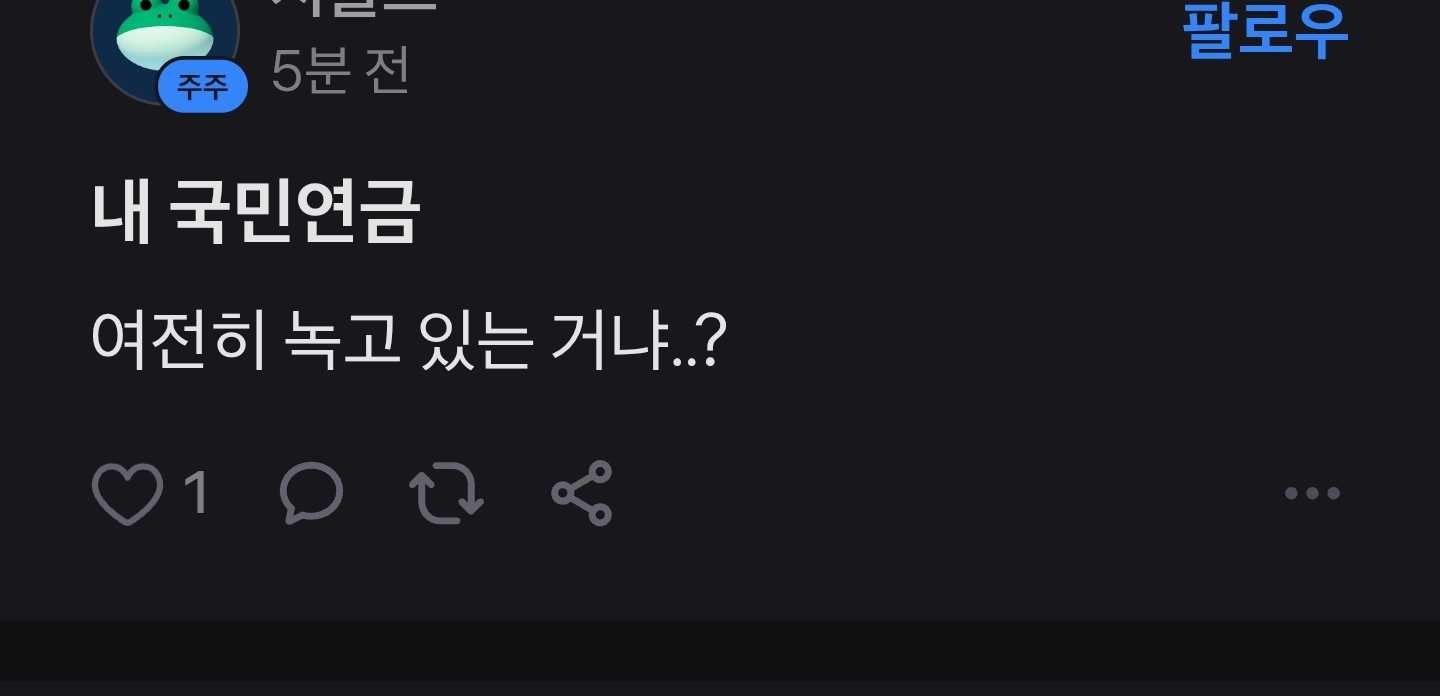Share the post with the share icon
This screenshot has width=1440, height=696.
(582, 494)
